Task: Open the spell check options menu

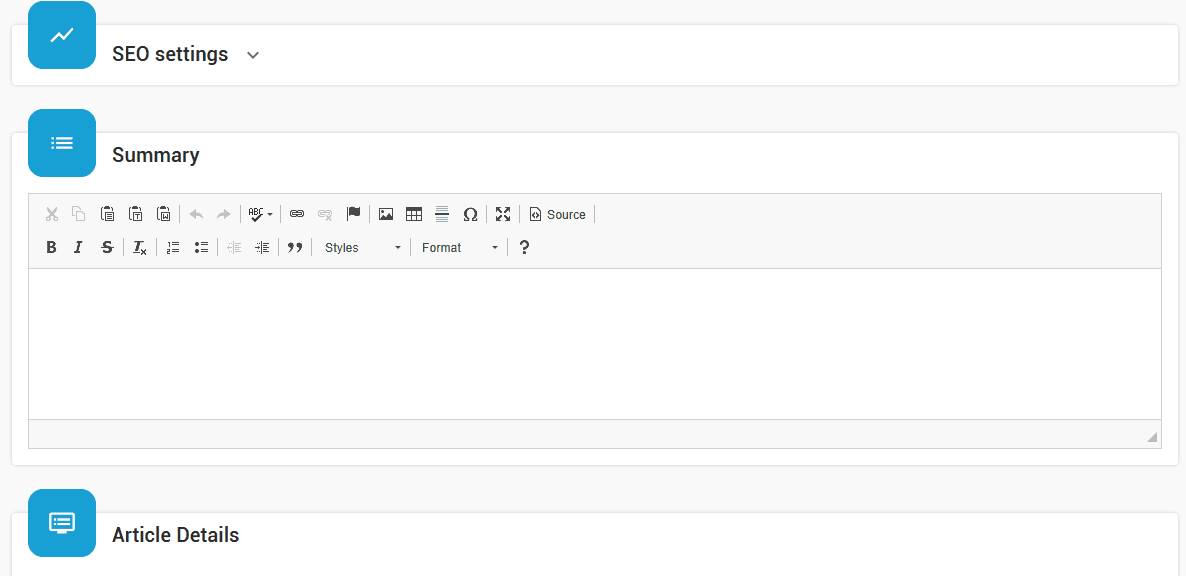Action: 261,214
